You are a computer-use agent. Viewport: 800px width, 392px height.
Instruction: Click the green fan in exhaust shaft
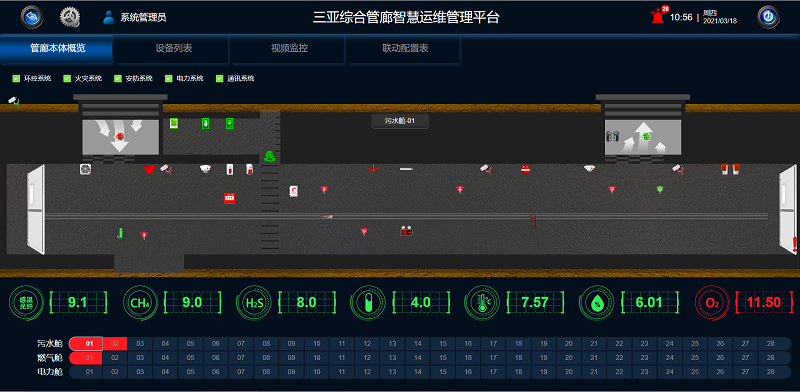(646, 136)
